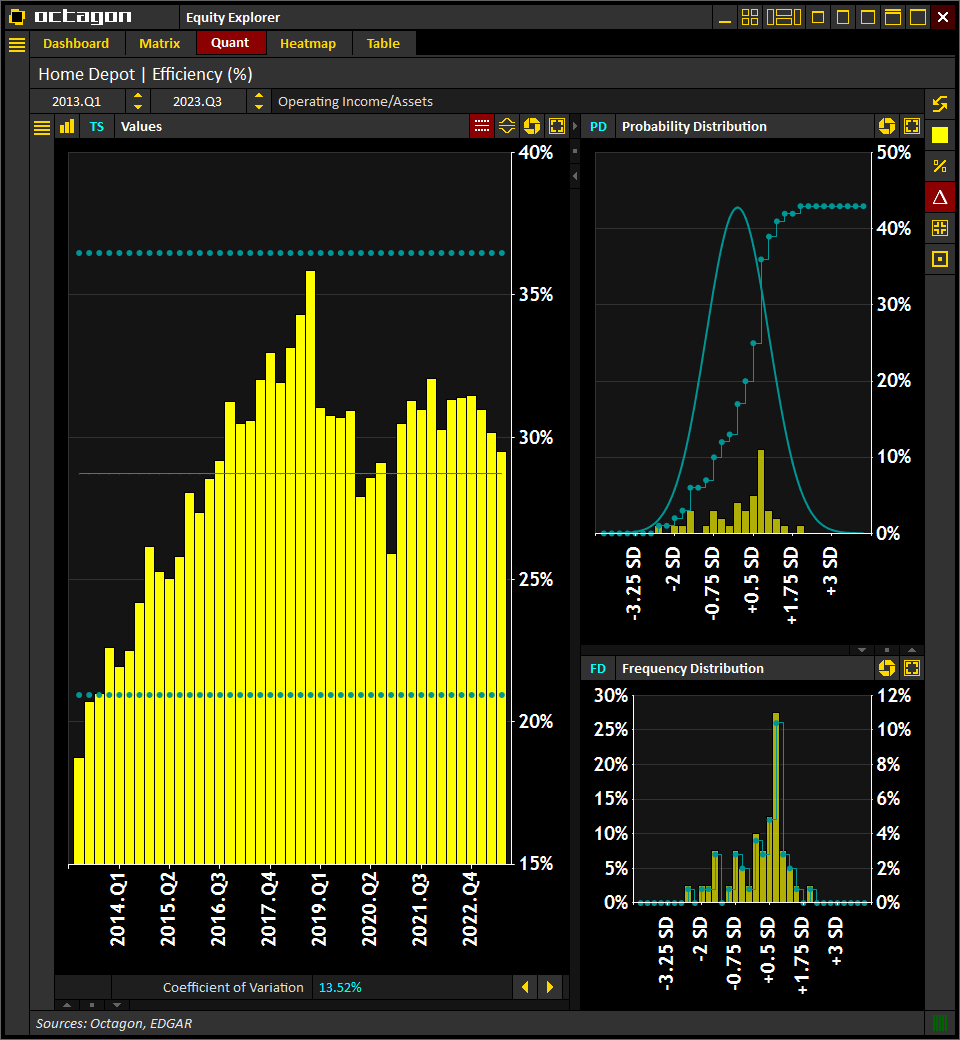The width and height of the screenshot is (960, 1040).
Task: Open the Table tab
Action: coord(383,44)
